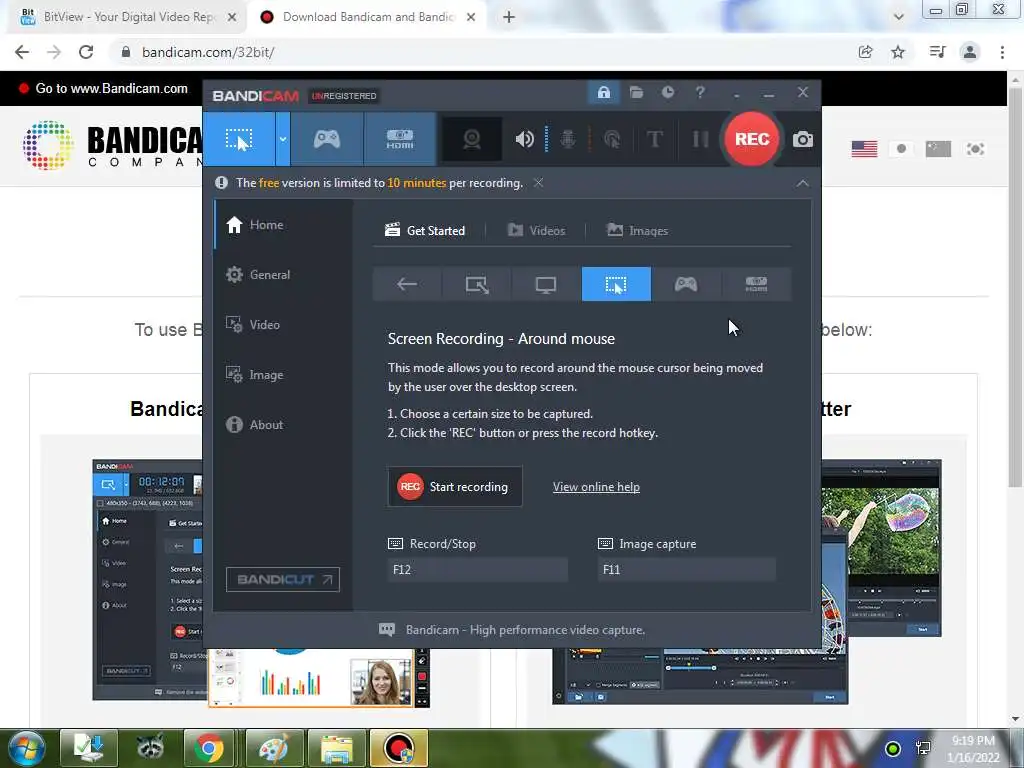
Task: Click the pause recording icon
Action: [700, 139]
